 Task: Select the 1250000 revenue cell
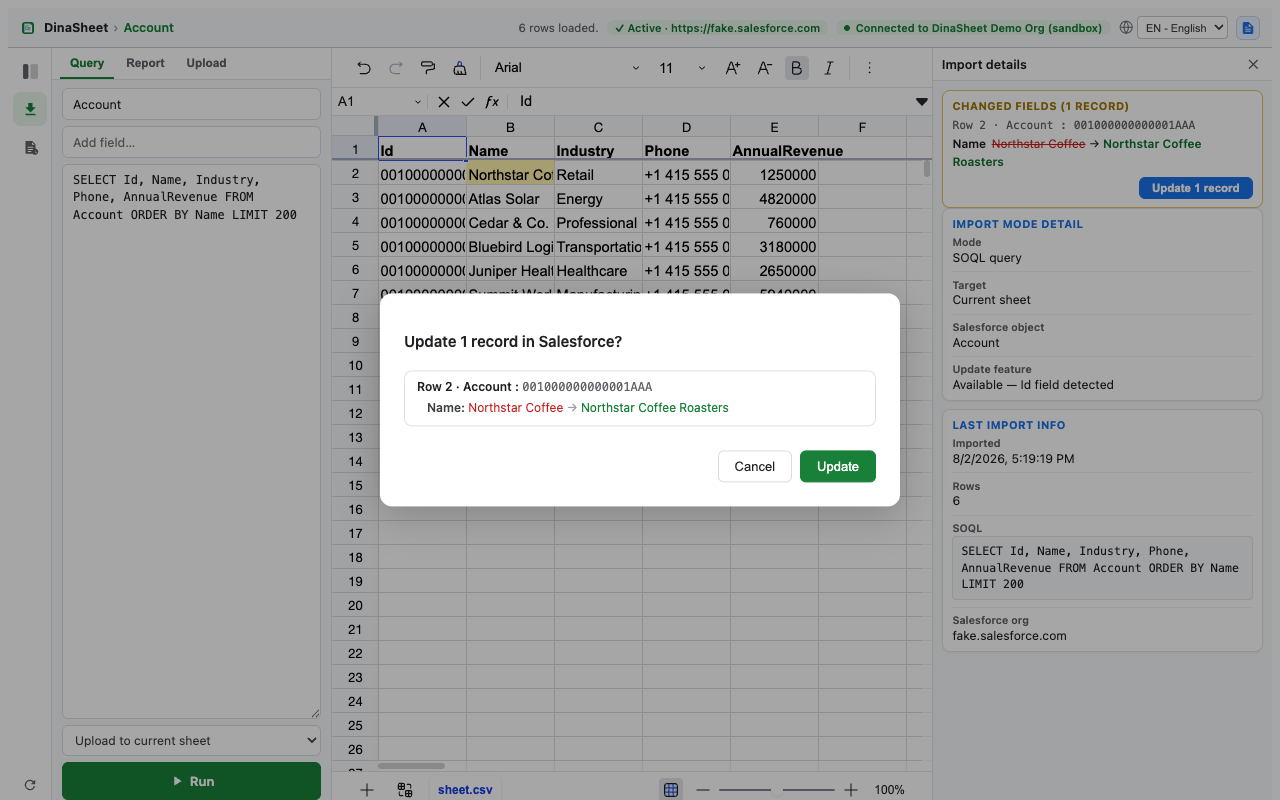pyautogui.click(x=774, y=174)
